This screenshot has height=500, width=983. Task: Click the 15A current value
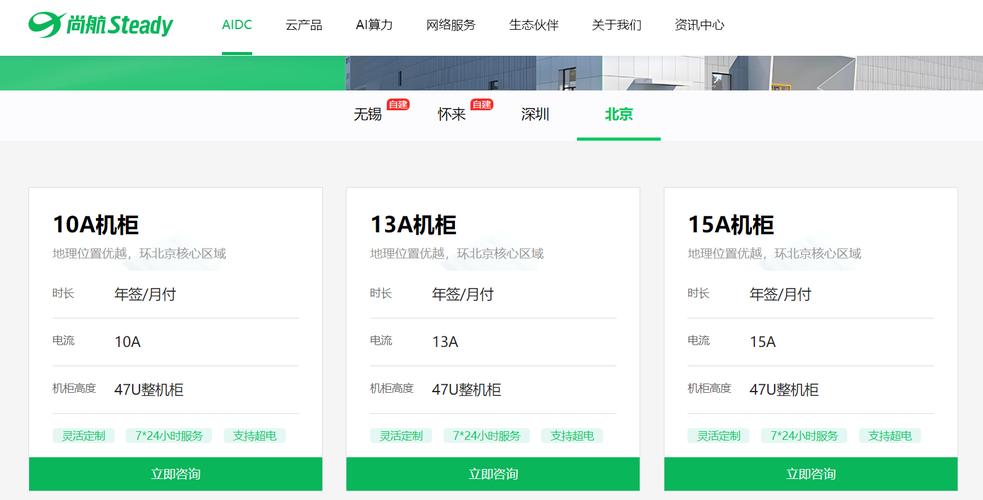pyautogui.click(x=763, y=342)
